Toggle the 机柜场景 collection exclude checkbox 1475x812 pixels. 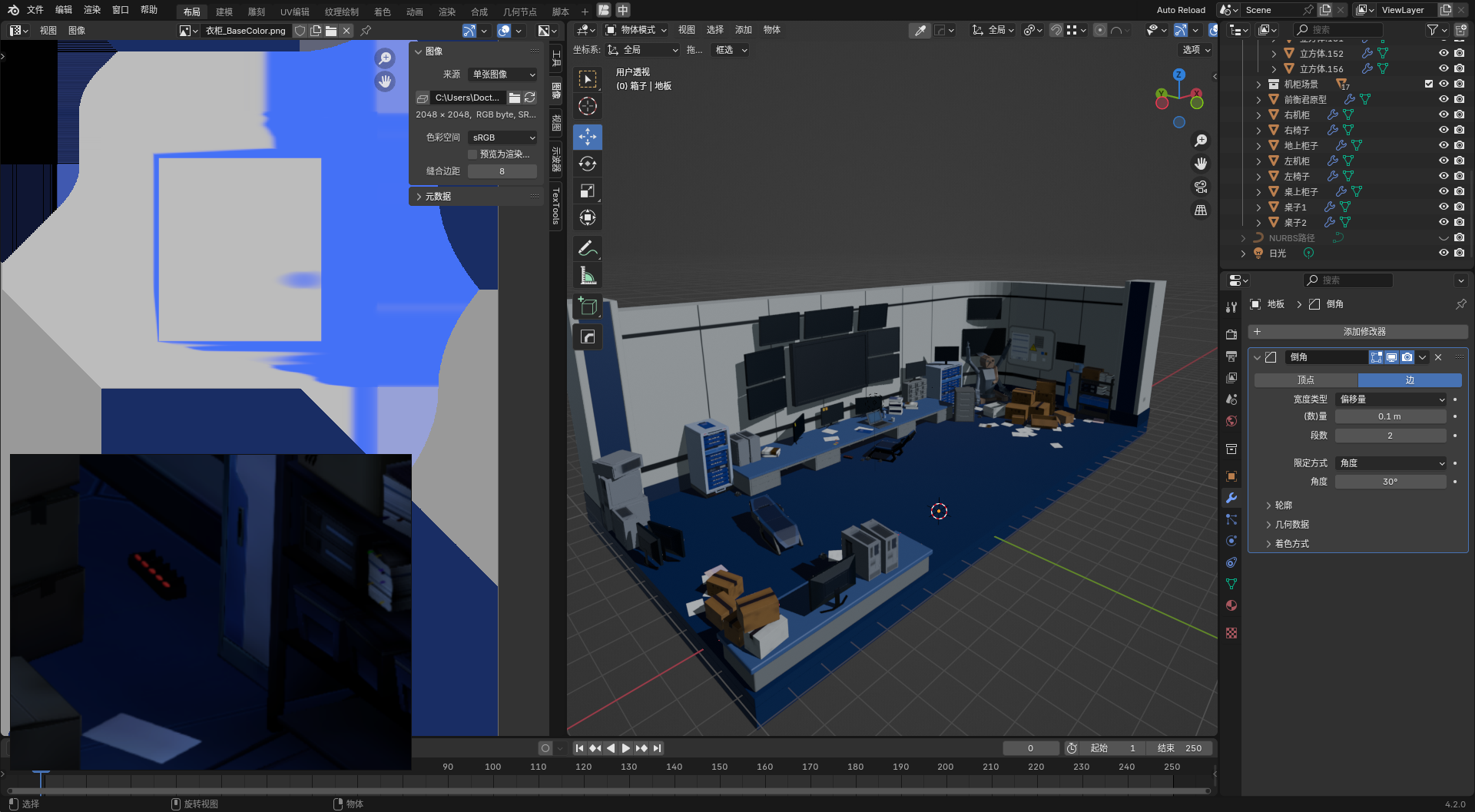(1429, 84)
